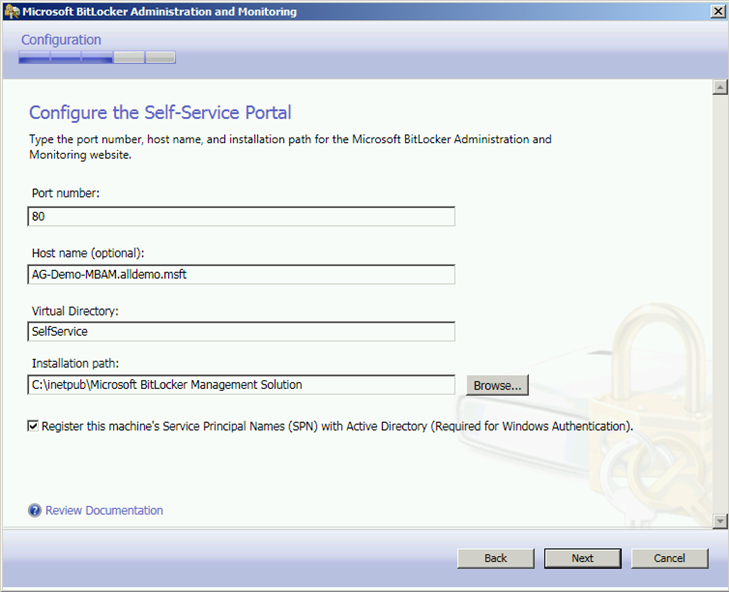Click the Installation path label
The height and width of the screenshot is (592, 729).
tap(75, 363)
